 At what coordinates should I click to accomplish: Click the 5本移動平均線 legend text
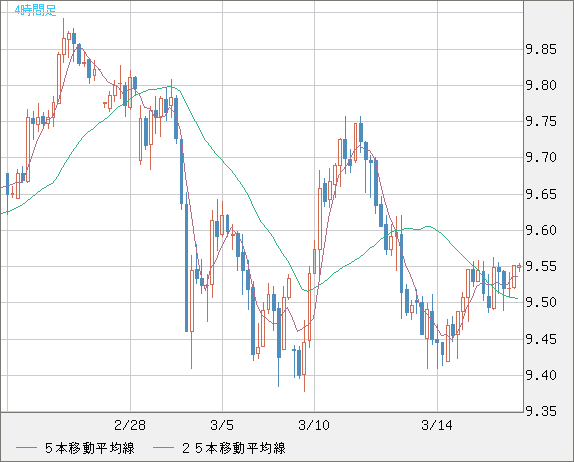tap(90, 448)
